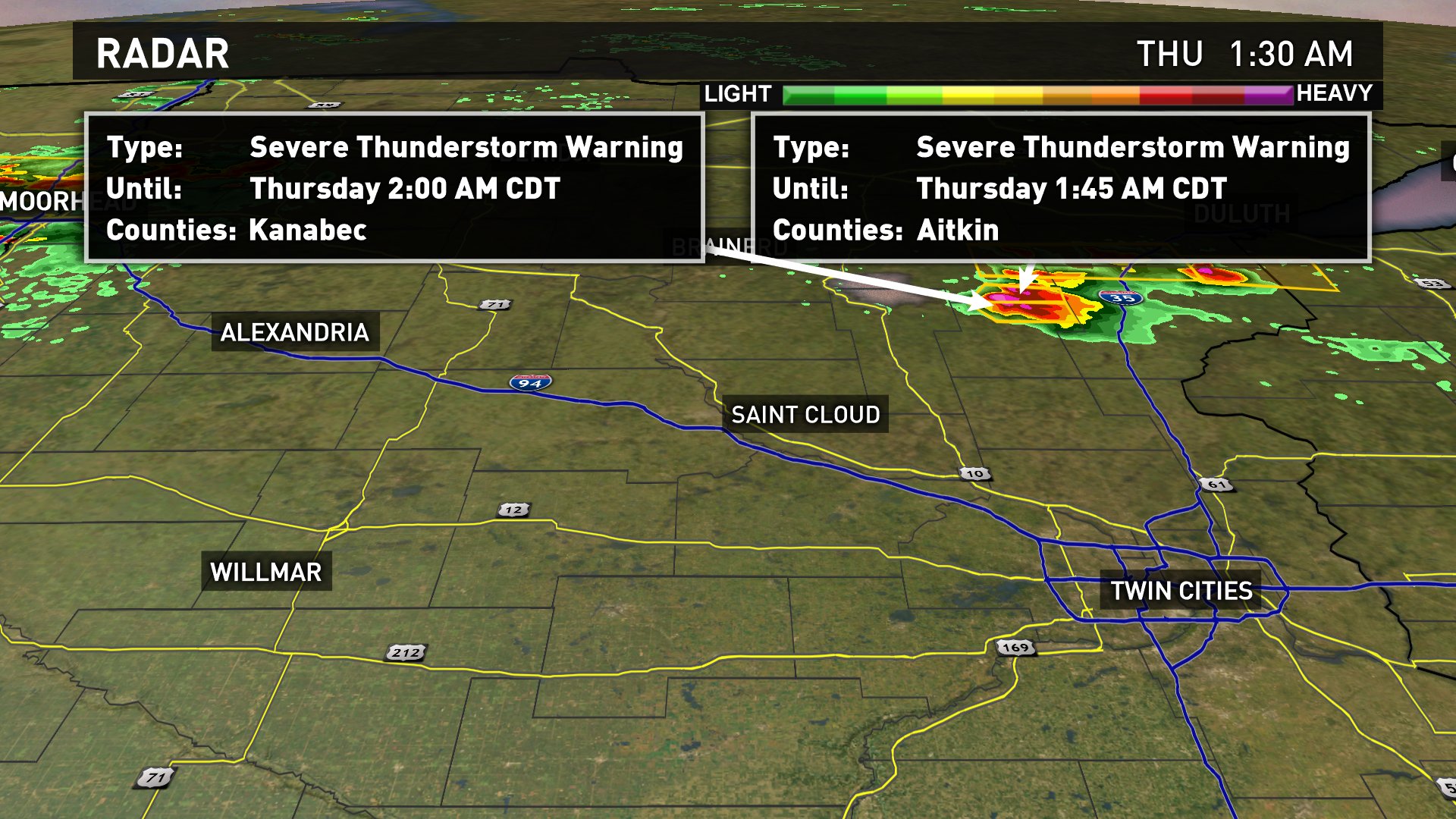
Task: Click the ALEXANDRIA city label
Action: (297, 331)
